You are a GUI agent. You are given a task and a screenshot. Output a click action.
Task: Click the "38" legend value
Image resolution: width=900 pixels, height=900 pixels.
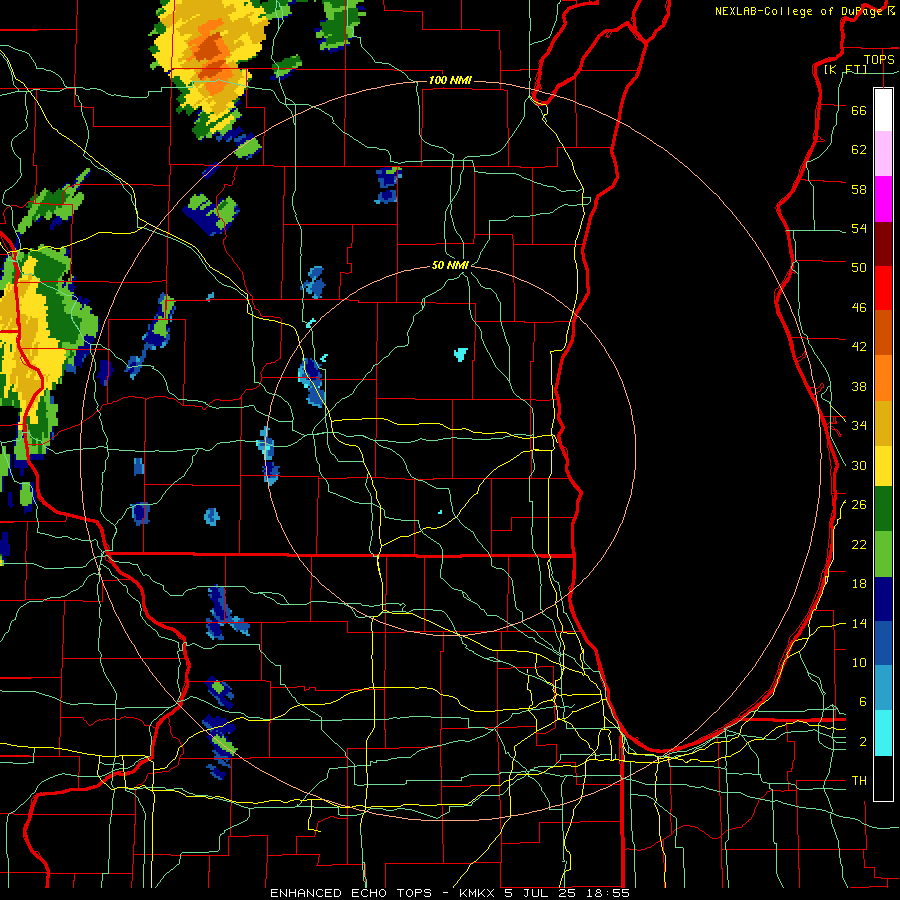click(x=859, y=387)
